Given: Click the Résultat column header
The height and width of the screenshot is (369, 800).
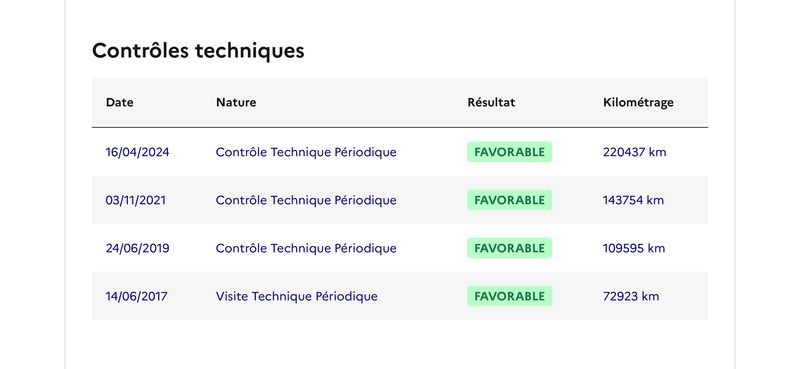Looking at the screenshot, I should (x=491, y=102).
